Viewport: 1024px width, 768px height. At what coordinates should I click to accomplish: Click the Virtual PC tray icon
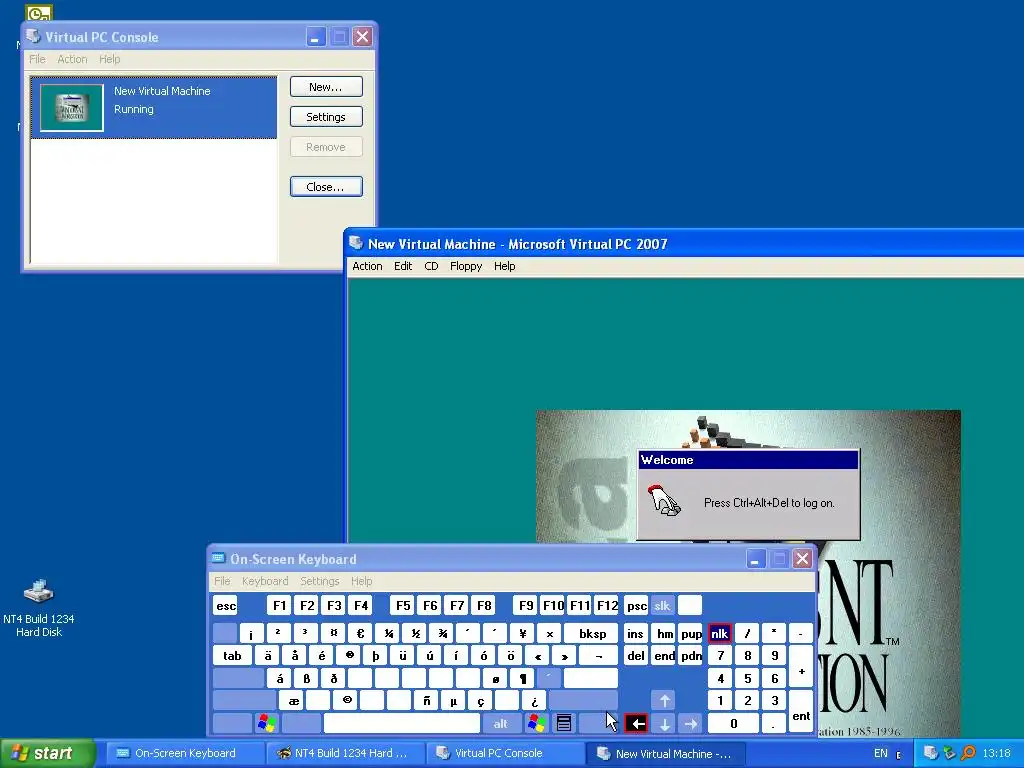(x=931, y=753)
